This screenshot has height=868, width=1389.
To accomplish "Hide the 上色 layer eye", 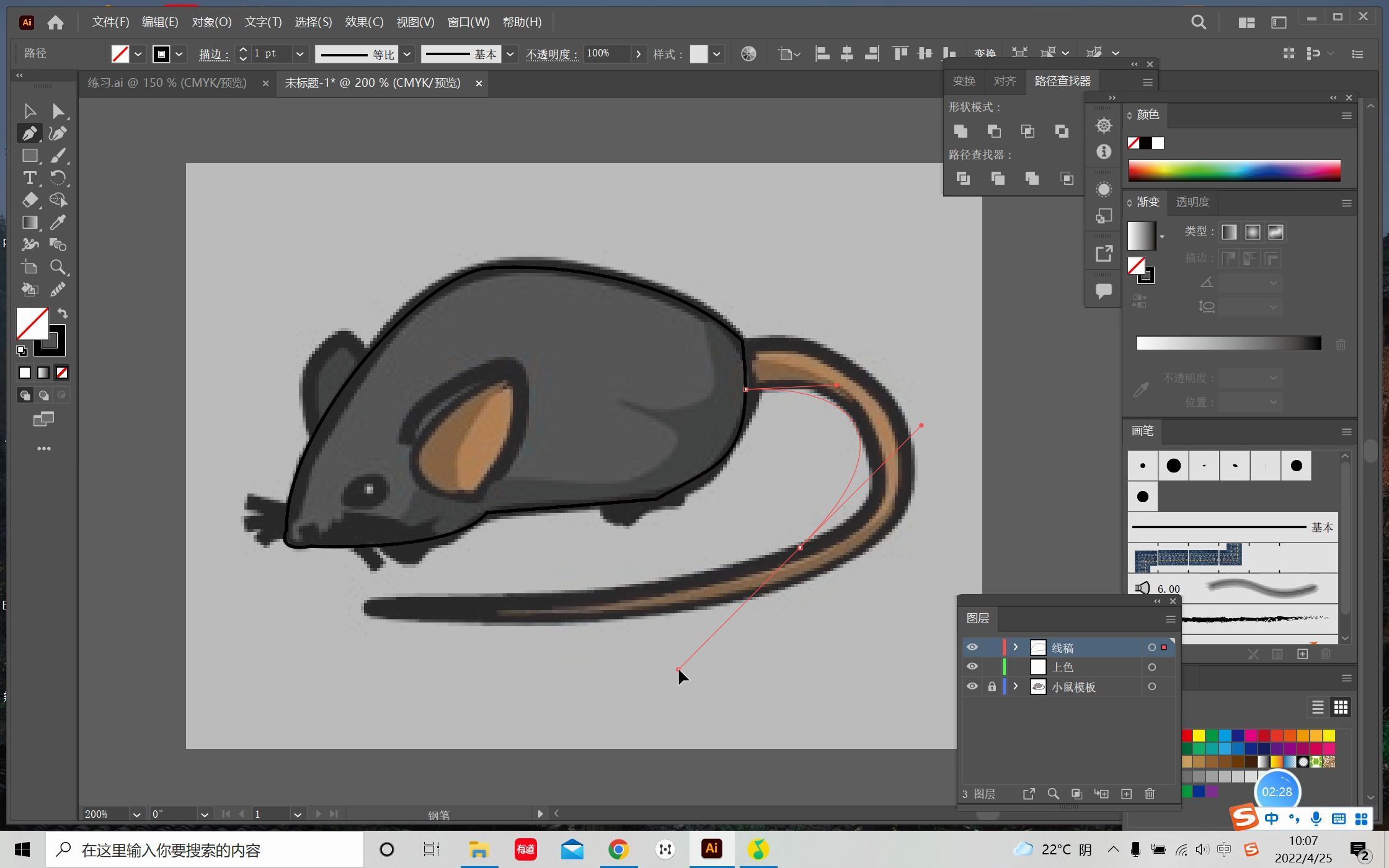I will click(972, 667).
